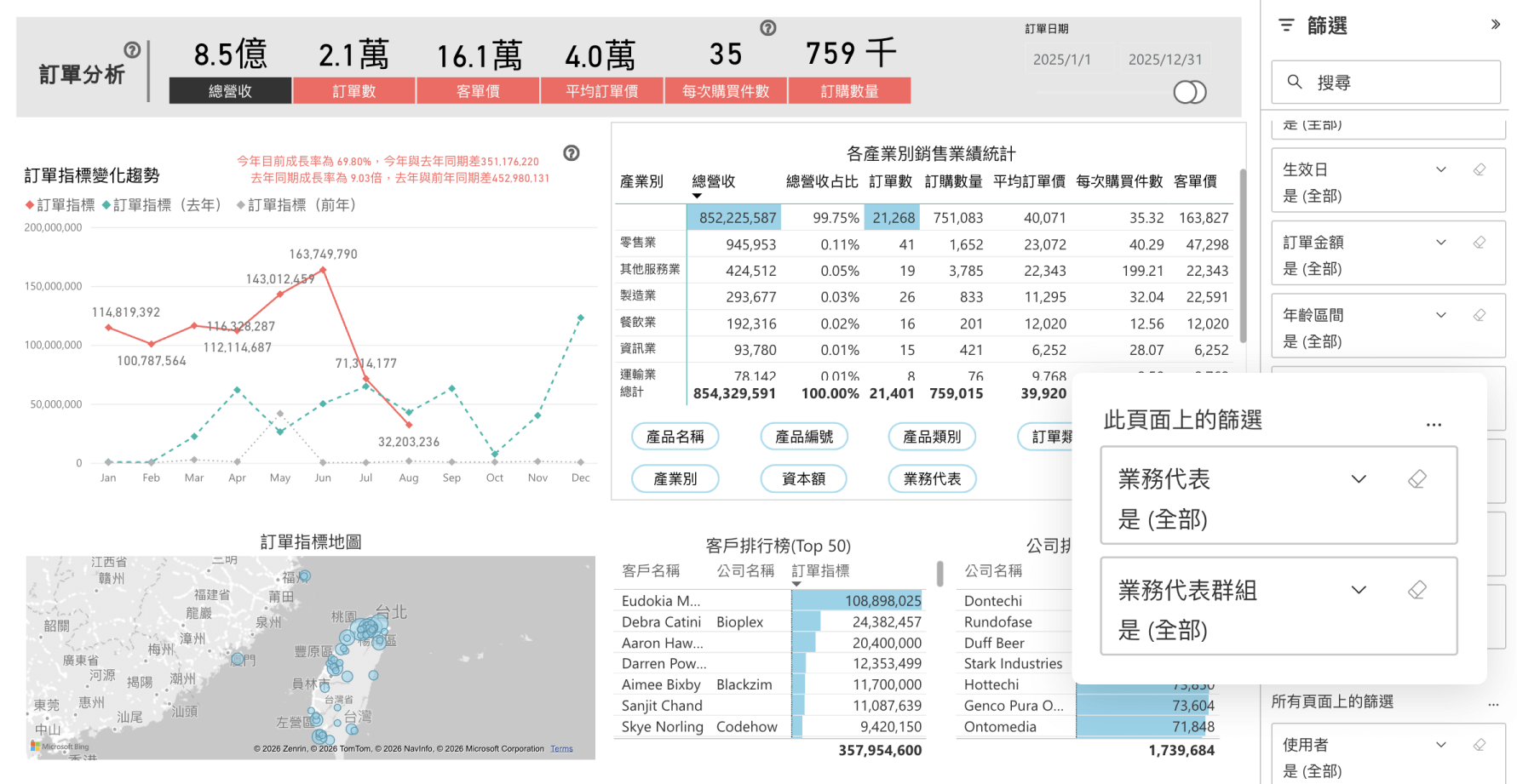Clear the 生效日 filter using eraser icon
The image size is (1517, 784).
(x=1480, y=169)
